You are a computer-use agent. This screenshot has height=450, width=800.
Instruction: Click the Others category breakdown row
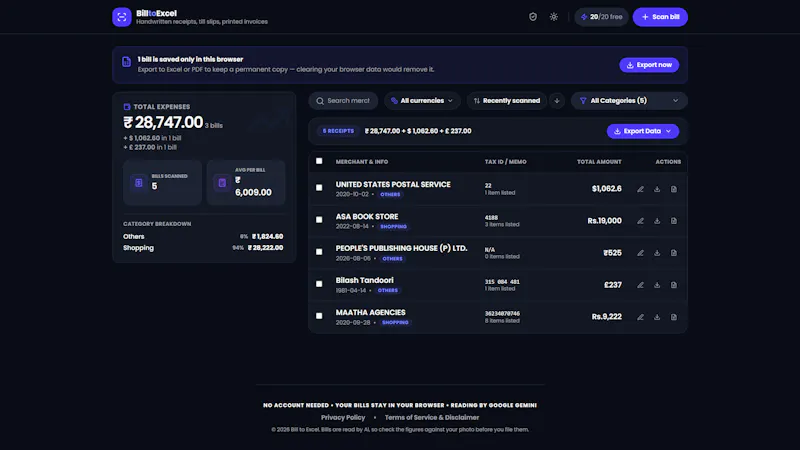(203, 237)
